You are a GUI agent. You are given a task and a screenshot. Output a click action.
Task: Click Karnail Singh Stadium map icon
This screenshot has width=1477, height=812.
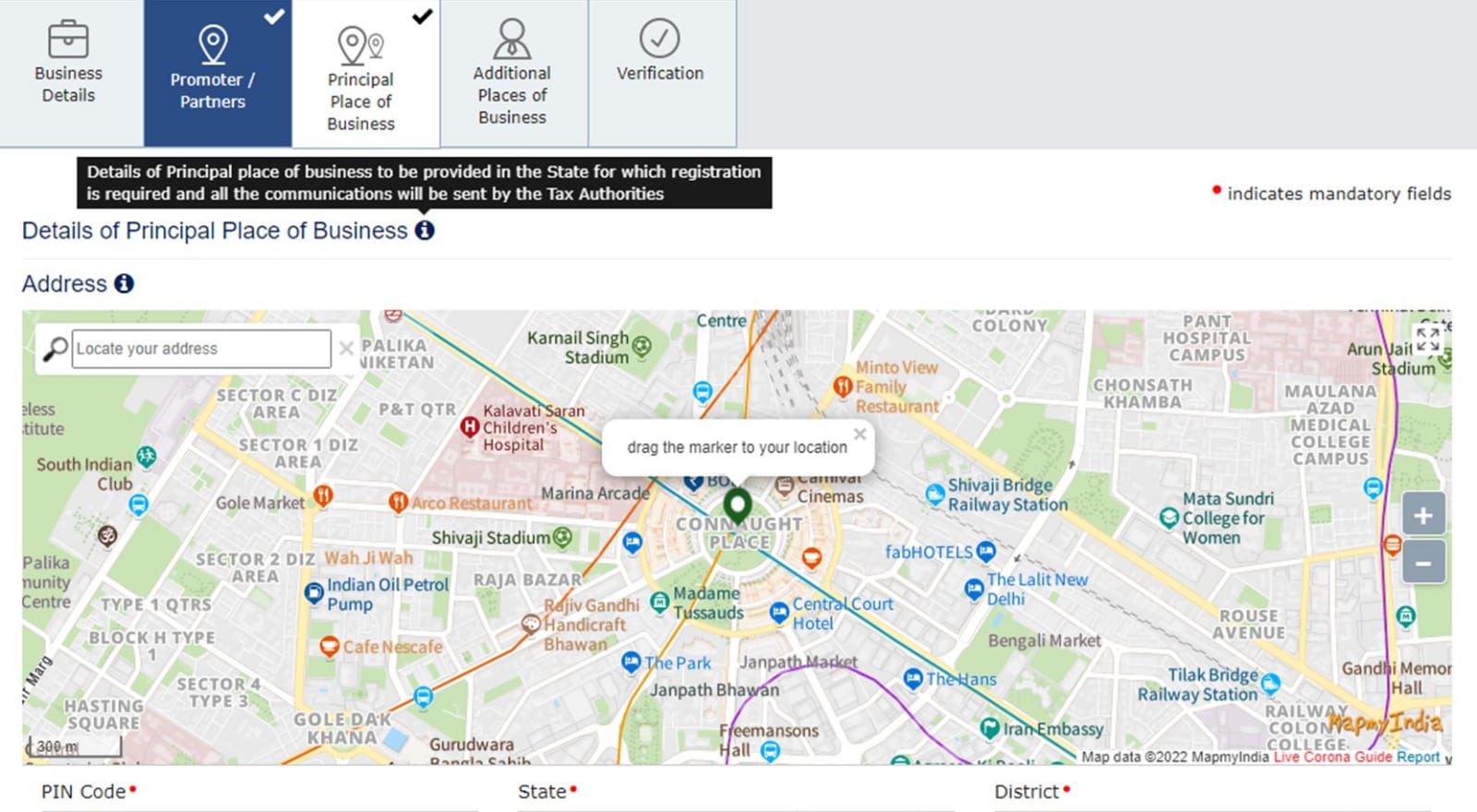pyautogui.click(x=642, y=347)
